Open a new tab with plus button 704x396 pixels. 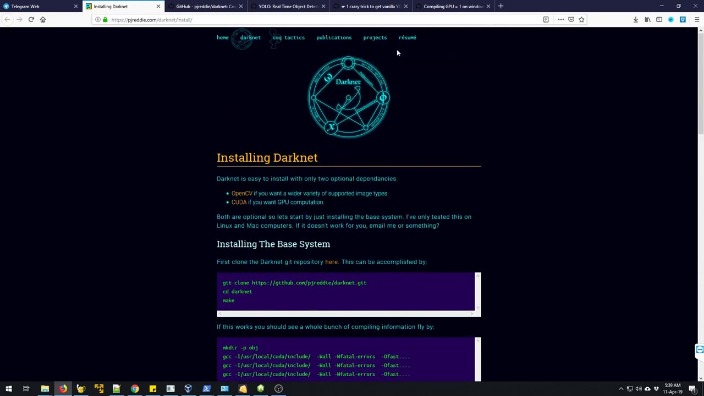501,6
